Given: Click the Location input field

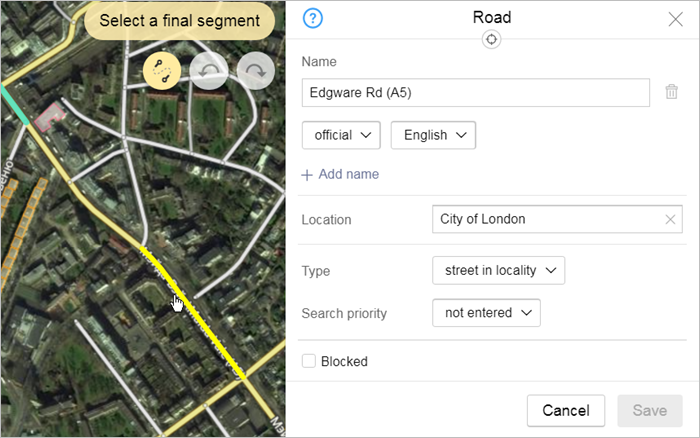Looking at the screenshot, I should pyautogui.click(x=545, y=220).
